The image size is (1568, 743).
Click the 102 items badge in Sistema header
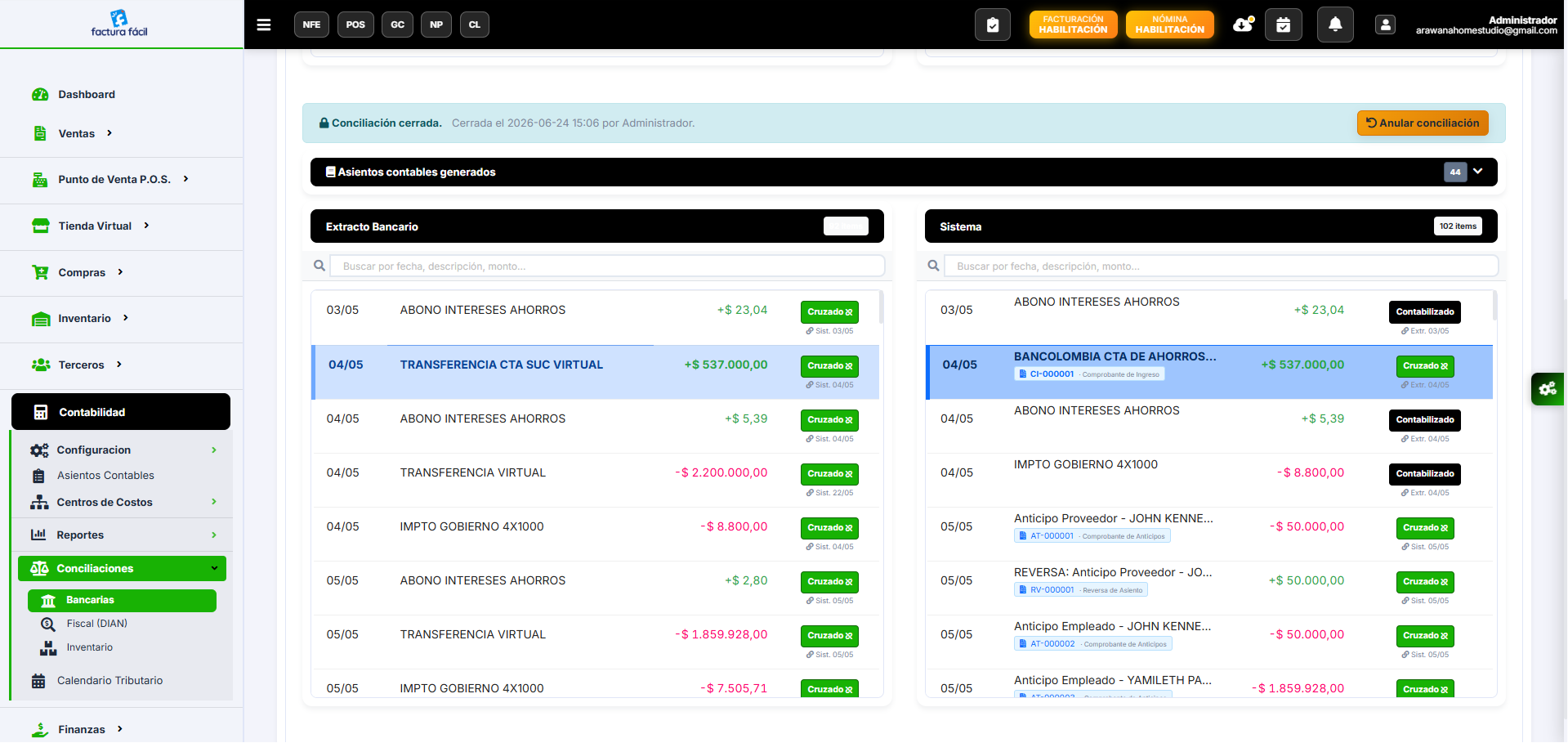click(x=1458, y=226)
